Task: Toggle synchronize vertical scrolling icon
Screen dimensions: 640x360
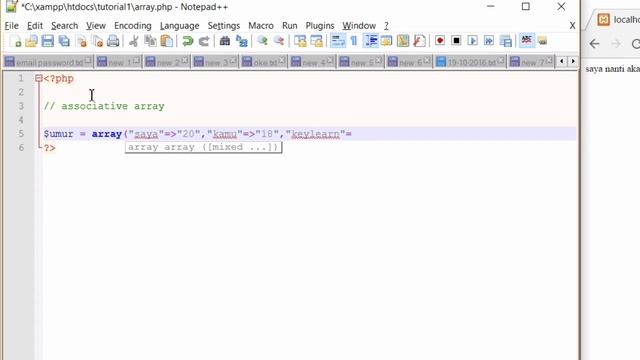Action: (300, 41)
